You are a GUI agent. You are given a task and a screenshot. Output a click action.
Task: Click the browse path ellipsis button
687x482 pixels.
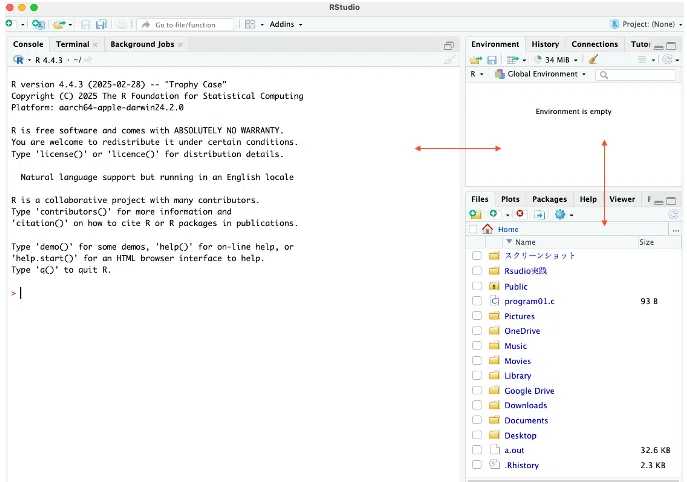click(675, 229)
